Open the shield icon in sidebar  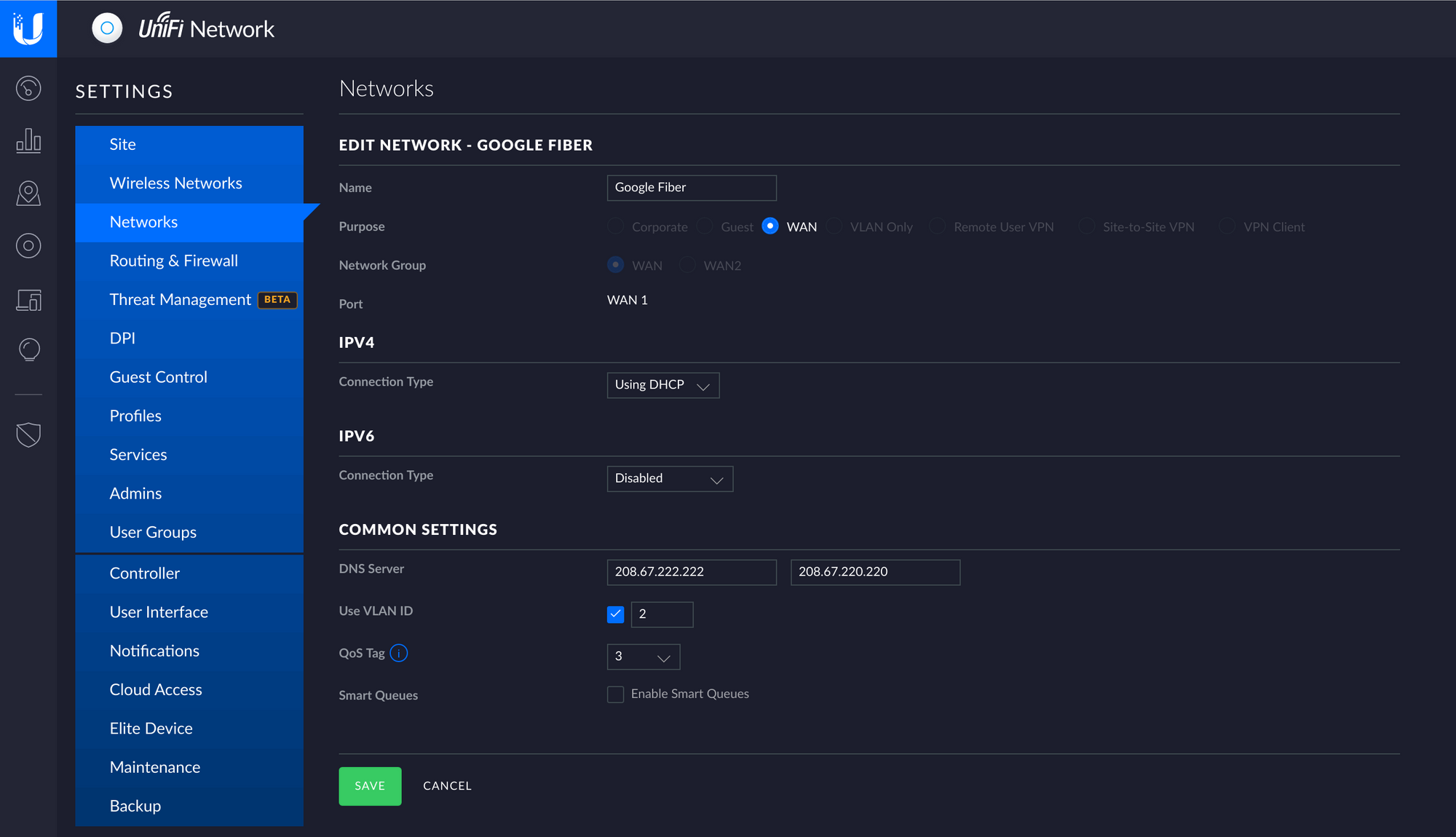28,435
